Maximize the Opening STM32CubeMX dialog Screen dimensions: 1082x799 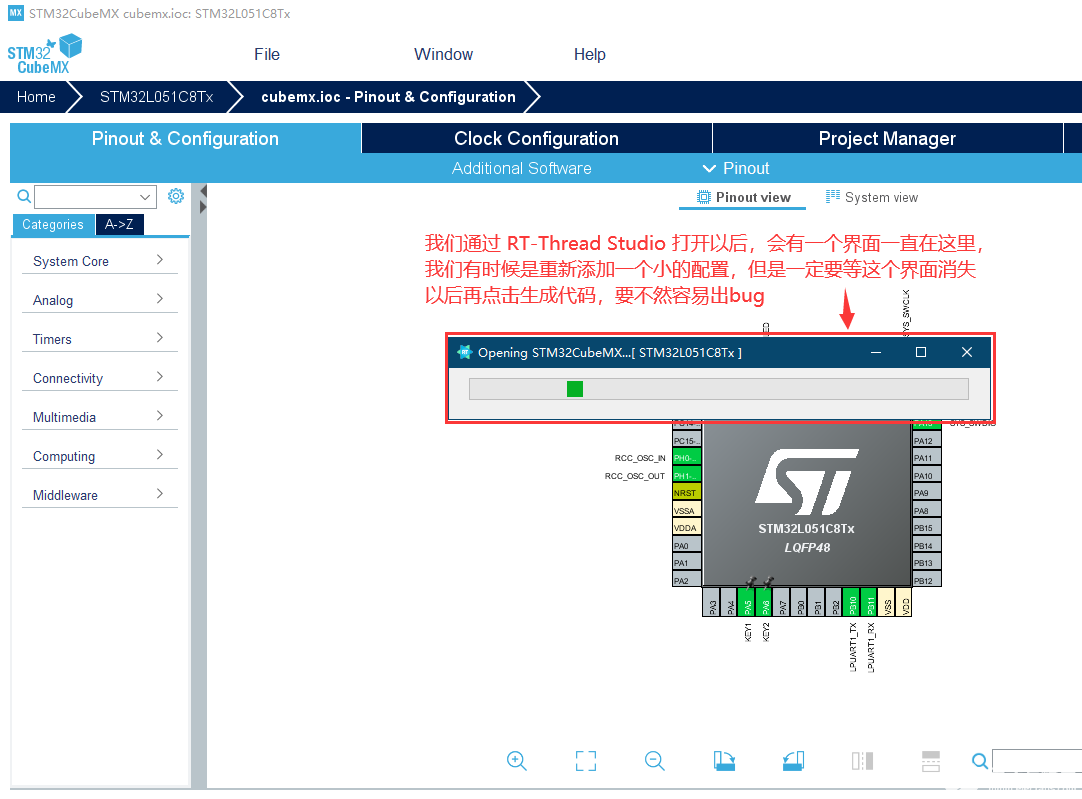tap(921, 352)
